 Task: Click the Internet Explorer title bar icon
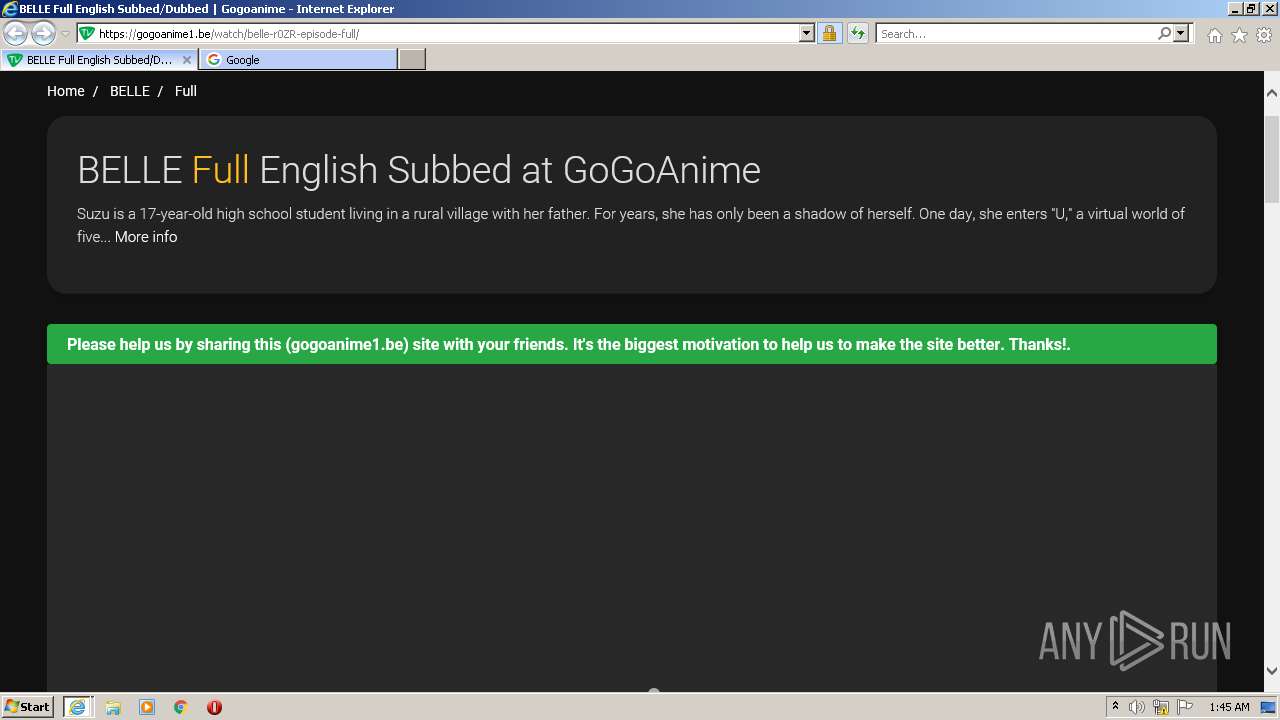point(10,9)
